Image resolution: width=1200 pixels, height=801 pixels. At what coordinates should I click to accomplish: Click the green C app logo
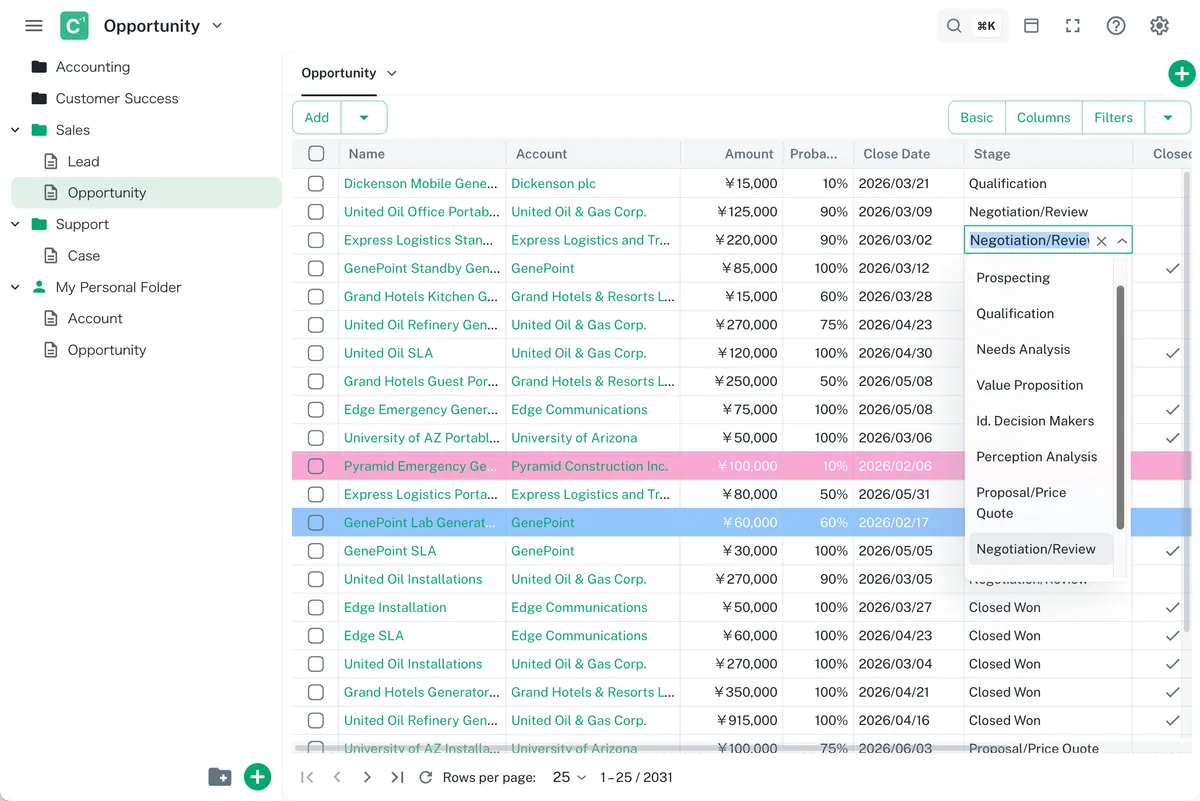74,26
